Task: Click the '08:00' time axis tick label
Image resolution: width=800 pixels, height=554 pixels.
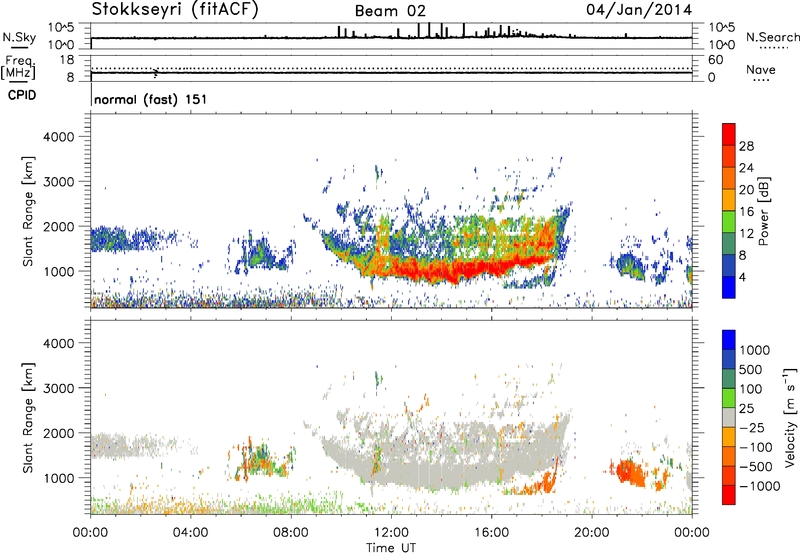Action: pyautogui.click(x=290, y=533)
